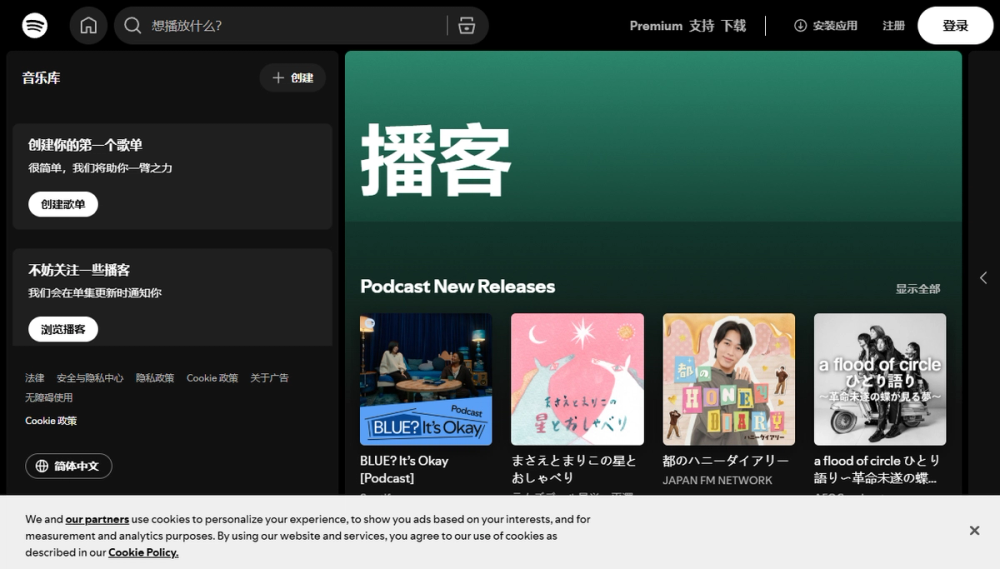This screenshot has height=569, width=1000.
Task: Click 显示全部 next to Podcast New Releases
Action: pos(918,288)
